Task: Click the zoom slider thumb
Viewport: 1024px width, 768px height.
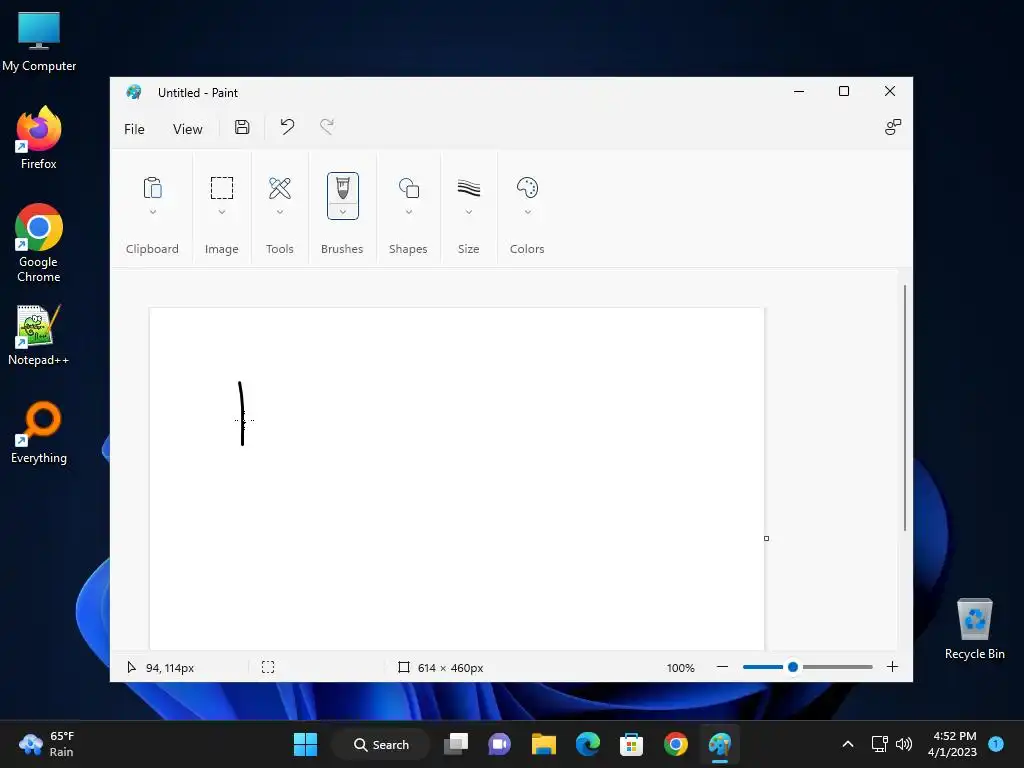Action: (x=793, y=667)
